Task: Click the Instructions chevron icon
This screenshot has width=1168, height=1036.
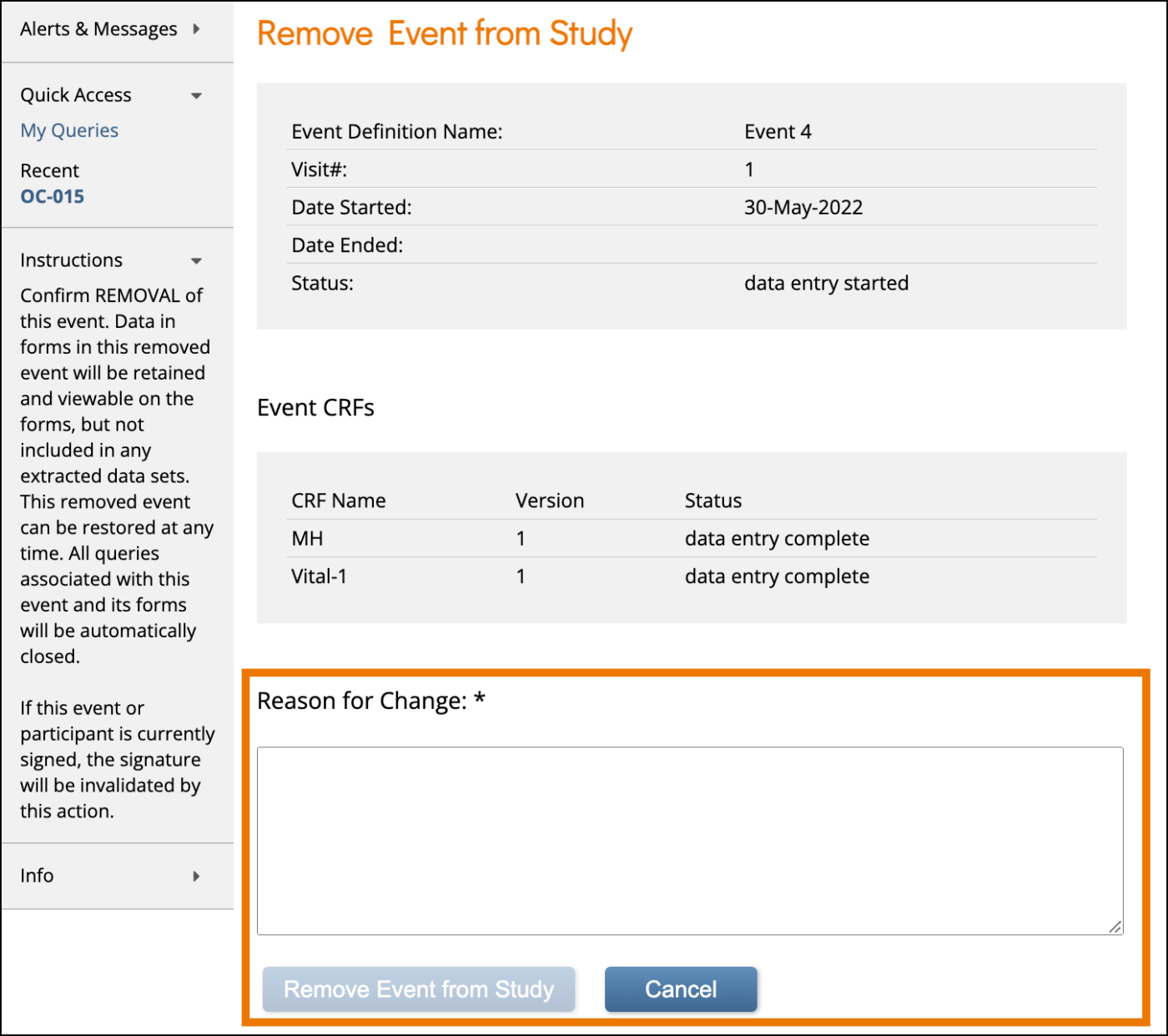Action: [197, 260]
